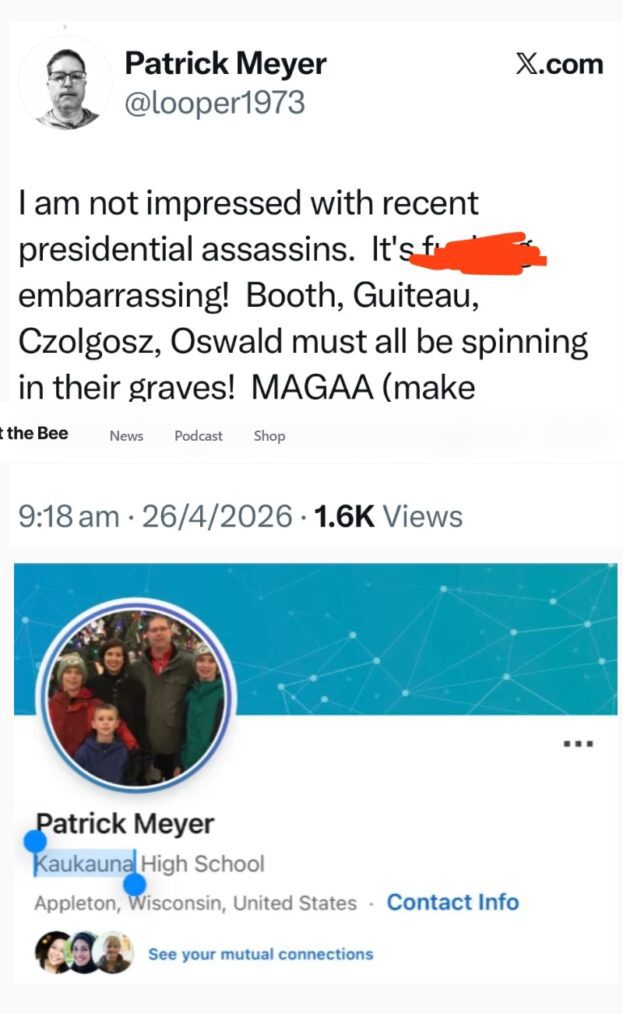Click See your mutual connections
This screenshot has width=623, height=1024.
pyautogui.click(x=260, y=954)
